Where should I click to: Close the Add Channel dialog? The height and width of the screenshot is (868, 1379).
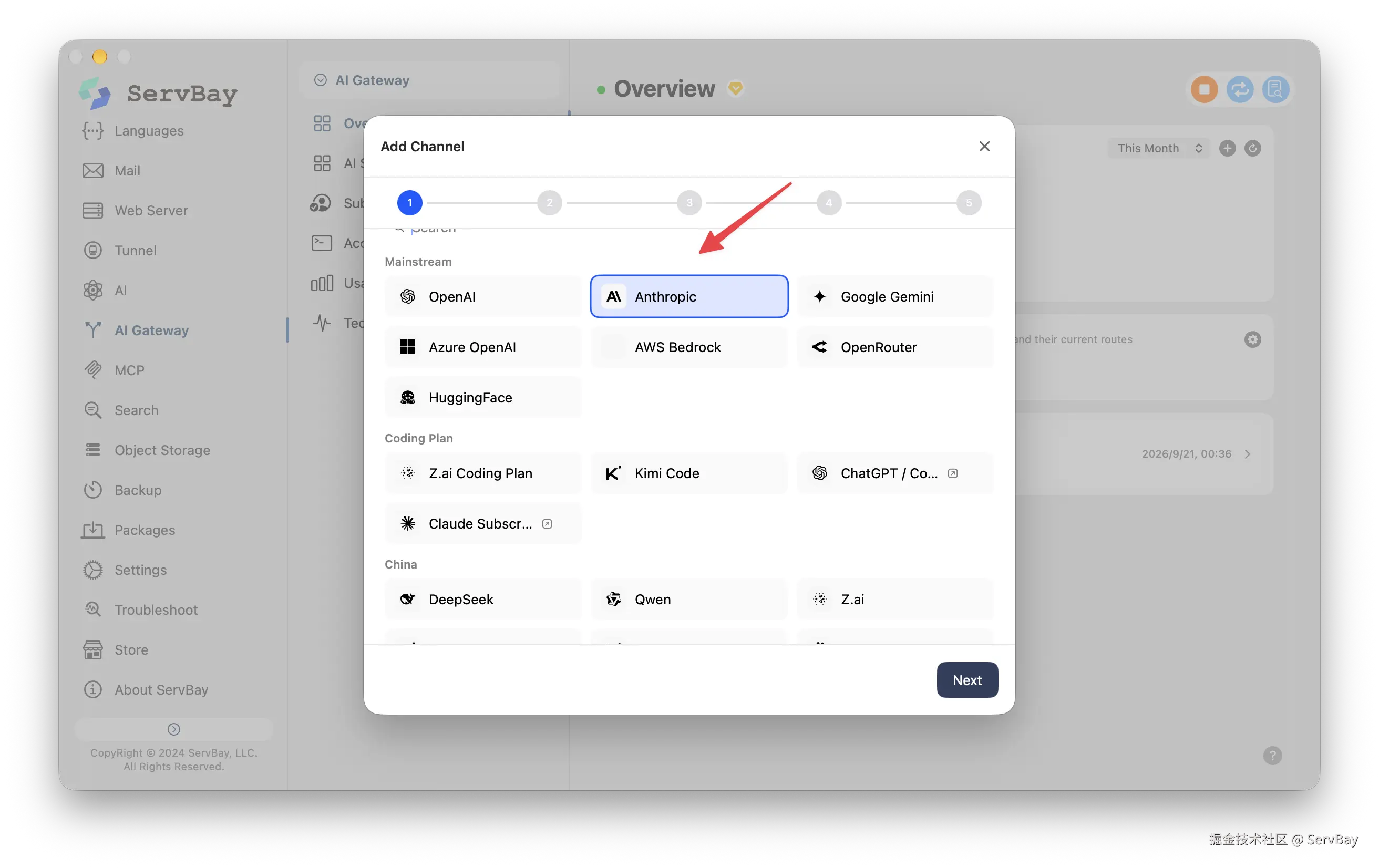pos(984,147)
